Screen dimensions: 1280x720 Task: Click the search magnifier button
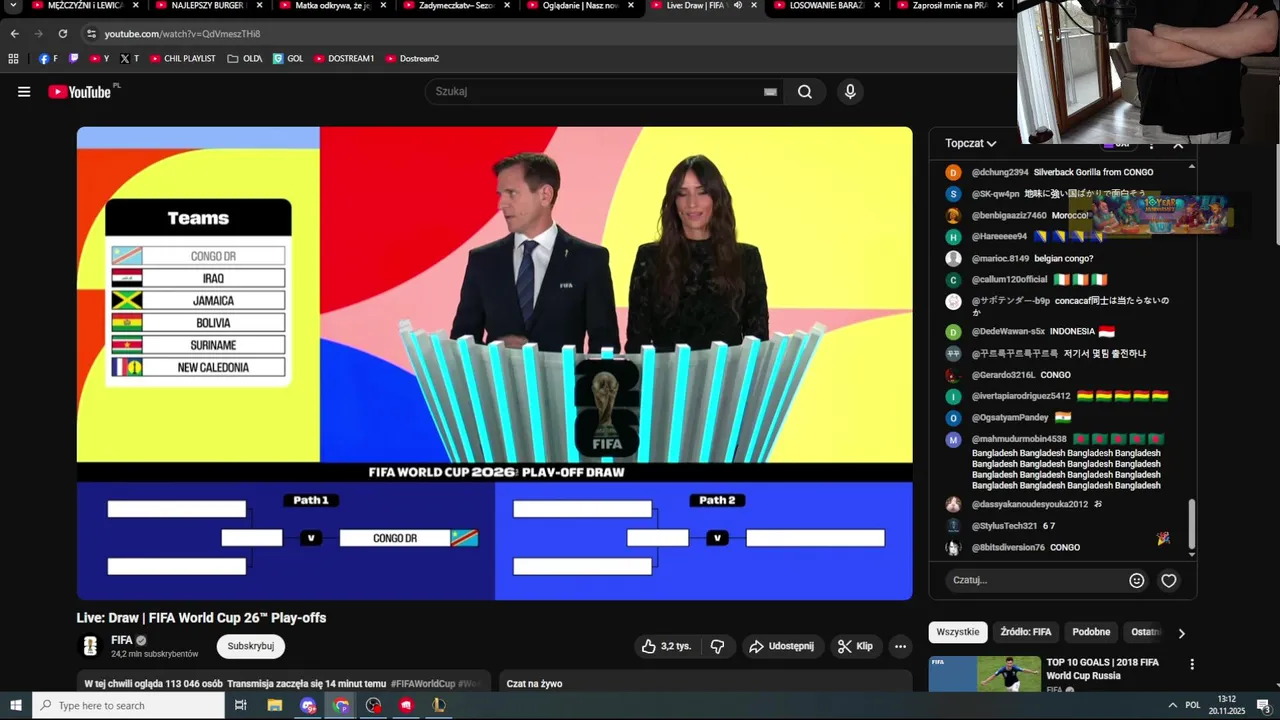(x=805, y=92)
